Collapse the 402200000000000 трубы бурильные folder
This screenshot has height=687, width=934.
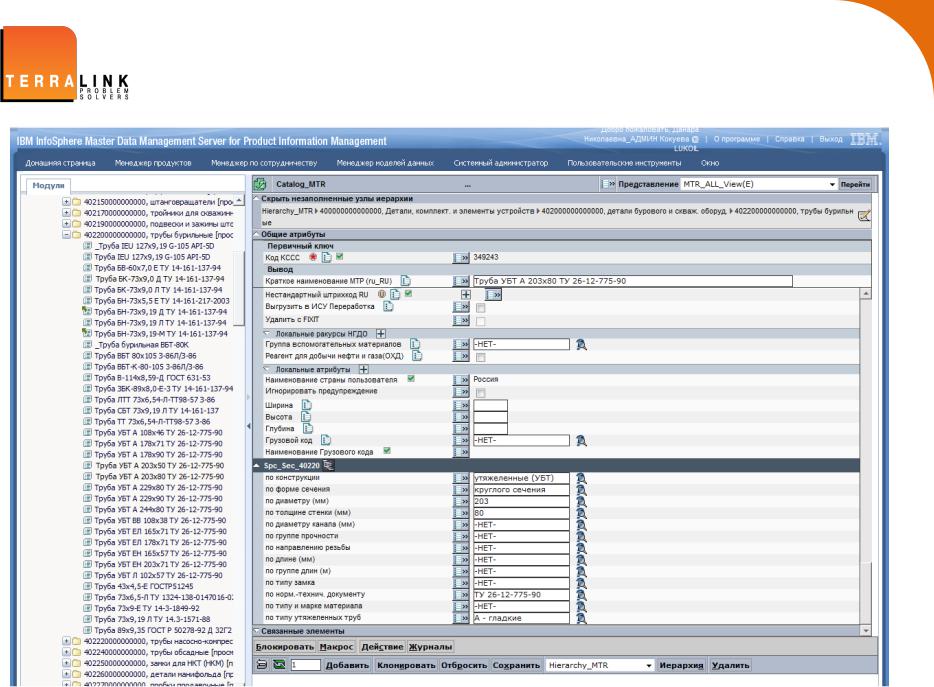click(66, 235)
